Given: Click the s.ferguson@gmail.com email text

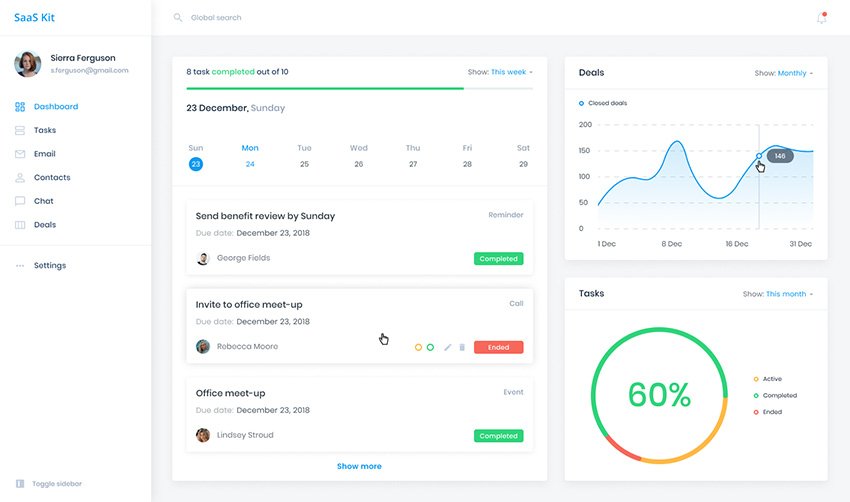Looking at the screenshot, I should tap(89, 70).
